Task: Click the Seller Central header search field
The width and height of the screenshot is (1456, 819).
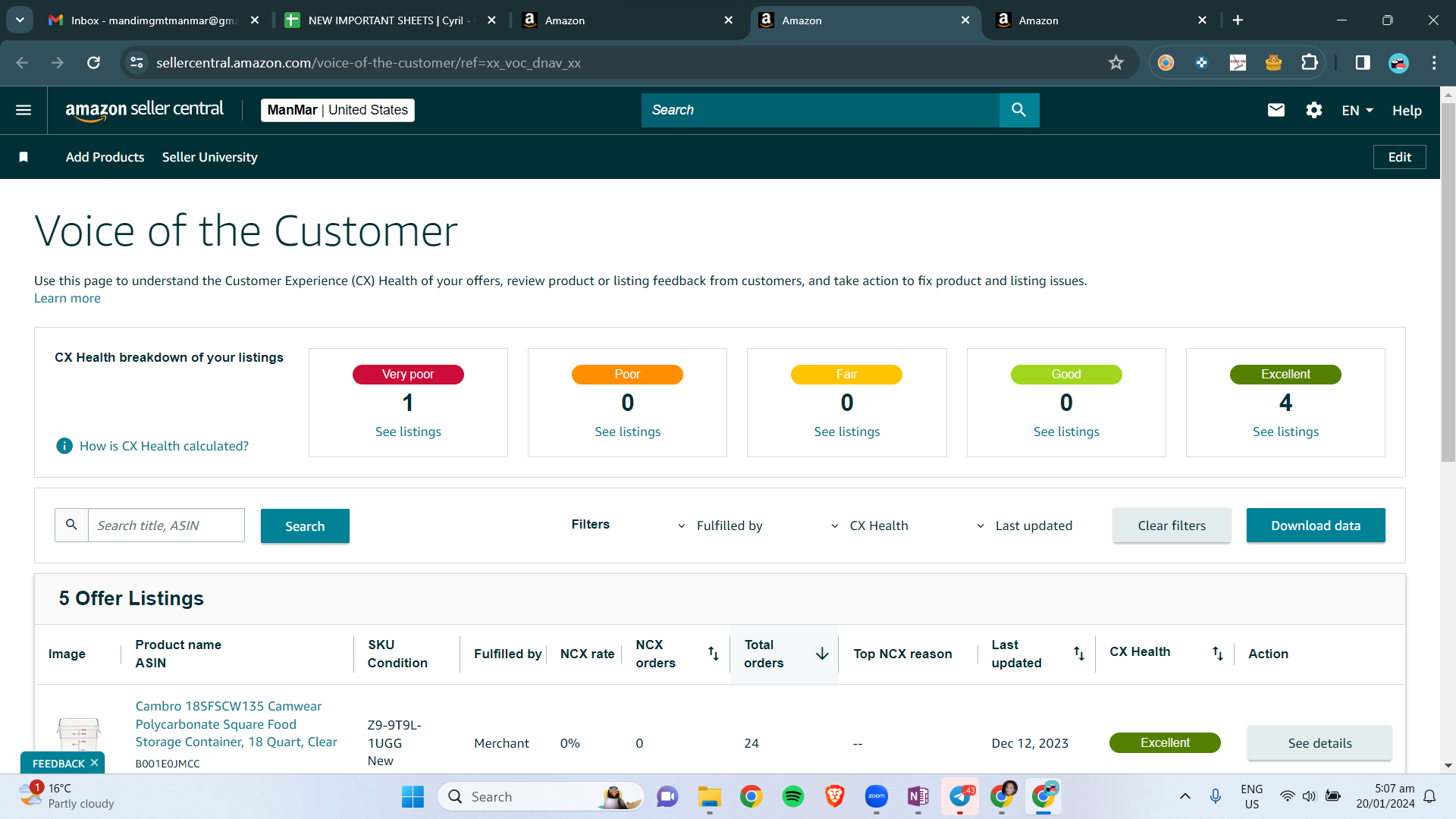Action: pos(821,110)
